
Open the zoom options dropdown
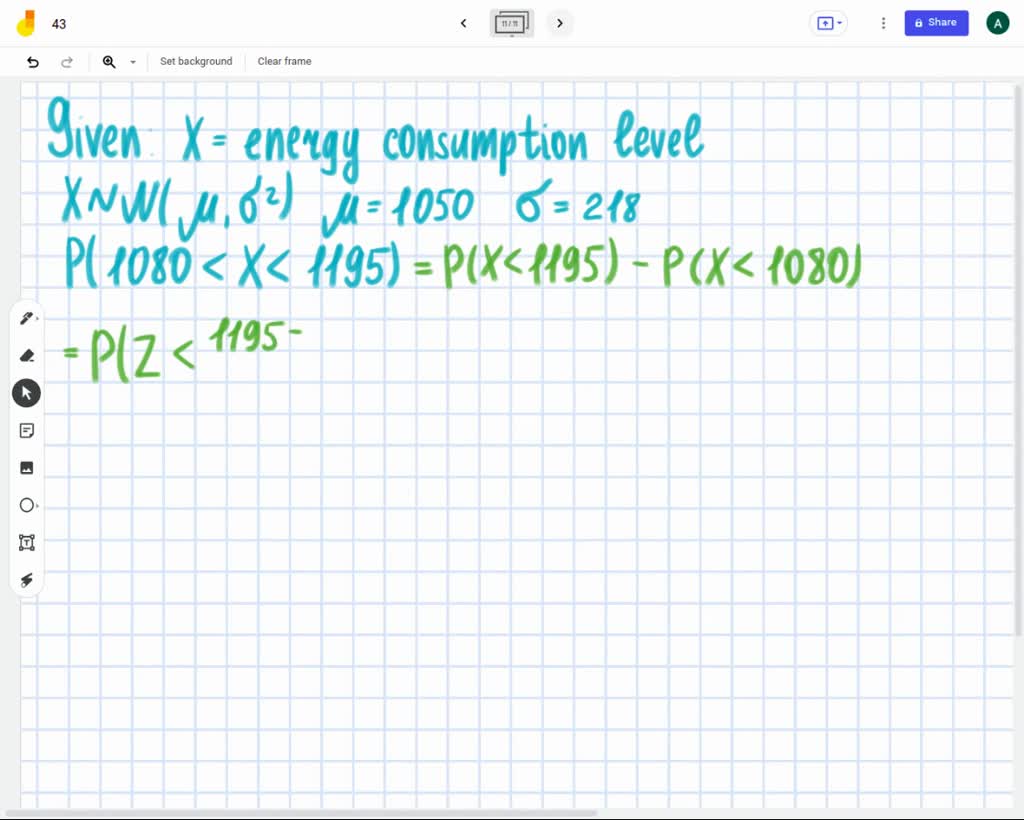(x=133, y=61)
